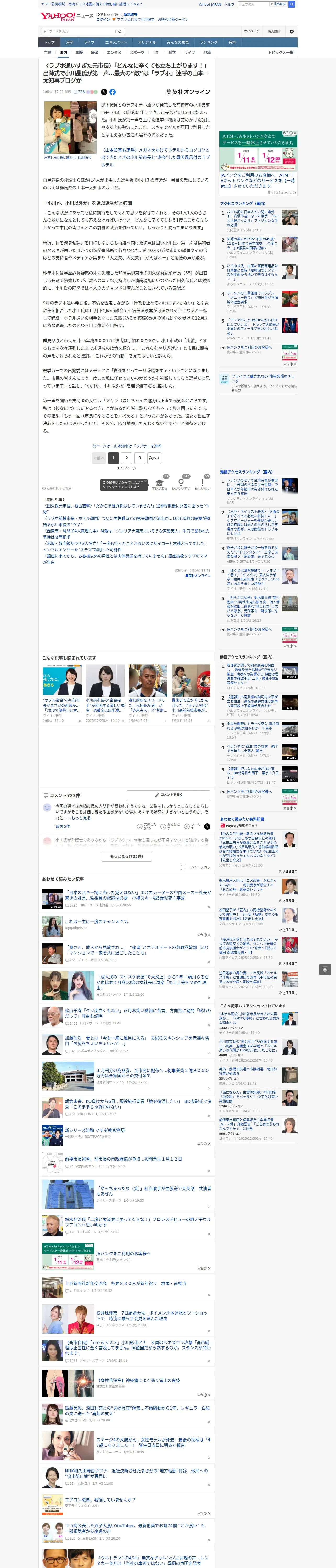This screenshot has width=336, height=1568.
Task: Open 森友問題をスクープした recommended article thumbnail
Action: [x=148, y=680]
